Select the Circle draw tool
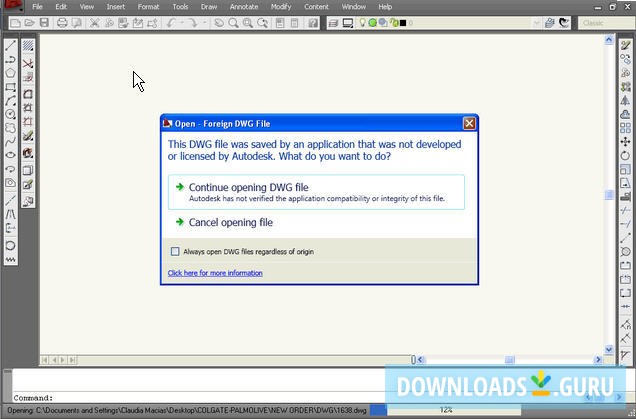The height and width of the screenshot is (419, 636). tap(11, 115)
